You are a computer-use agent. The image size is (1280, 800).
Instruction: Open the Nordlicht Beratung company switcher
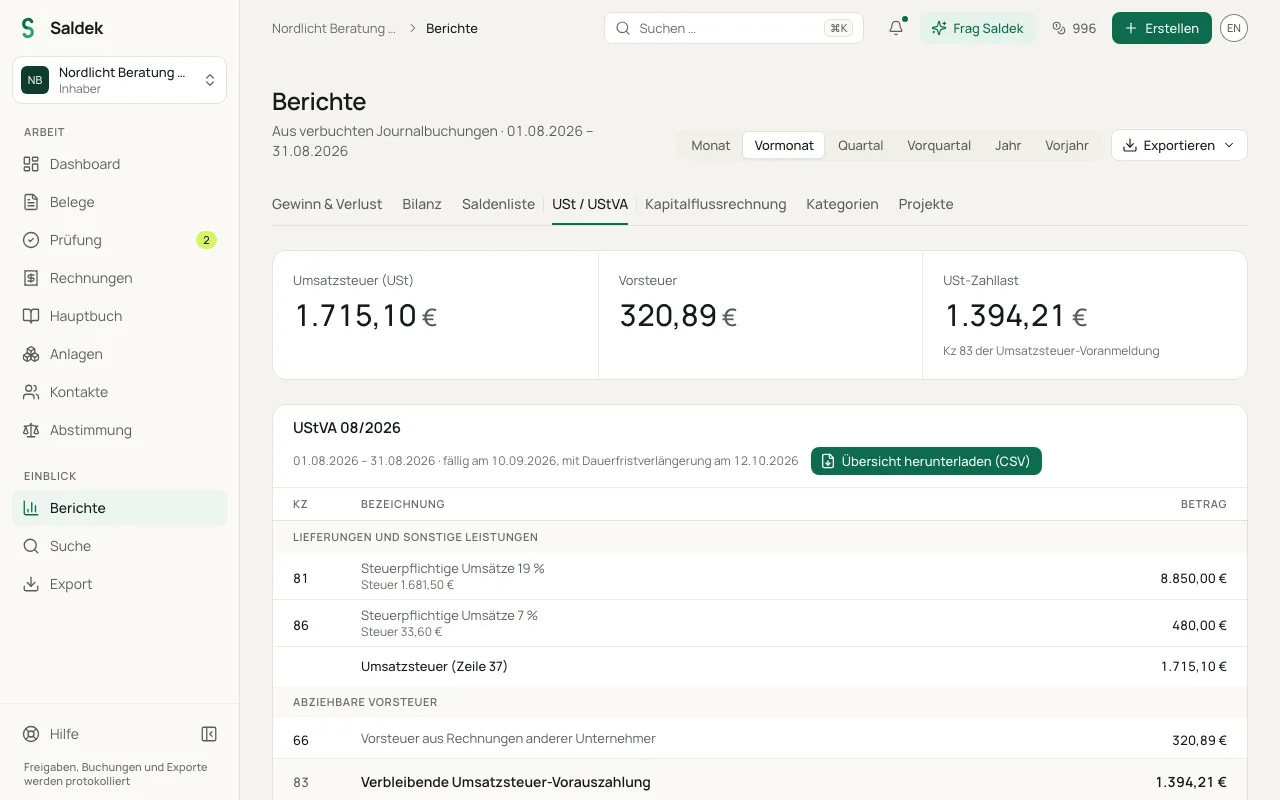click(x=120, y=80)
